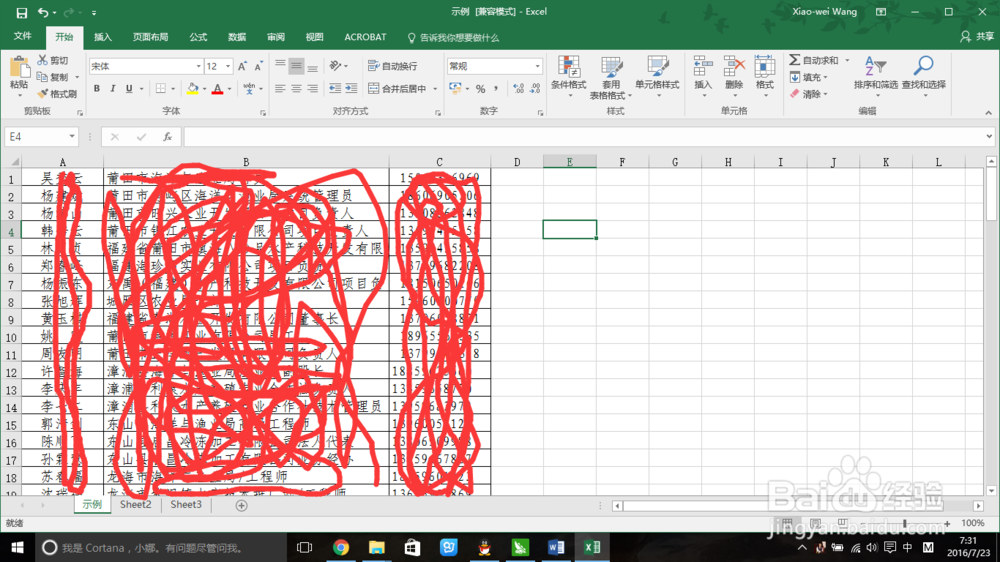Expand the borders dropdown arrow
Screen dimensions: 1000x562
(172, 89)
